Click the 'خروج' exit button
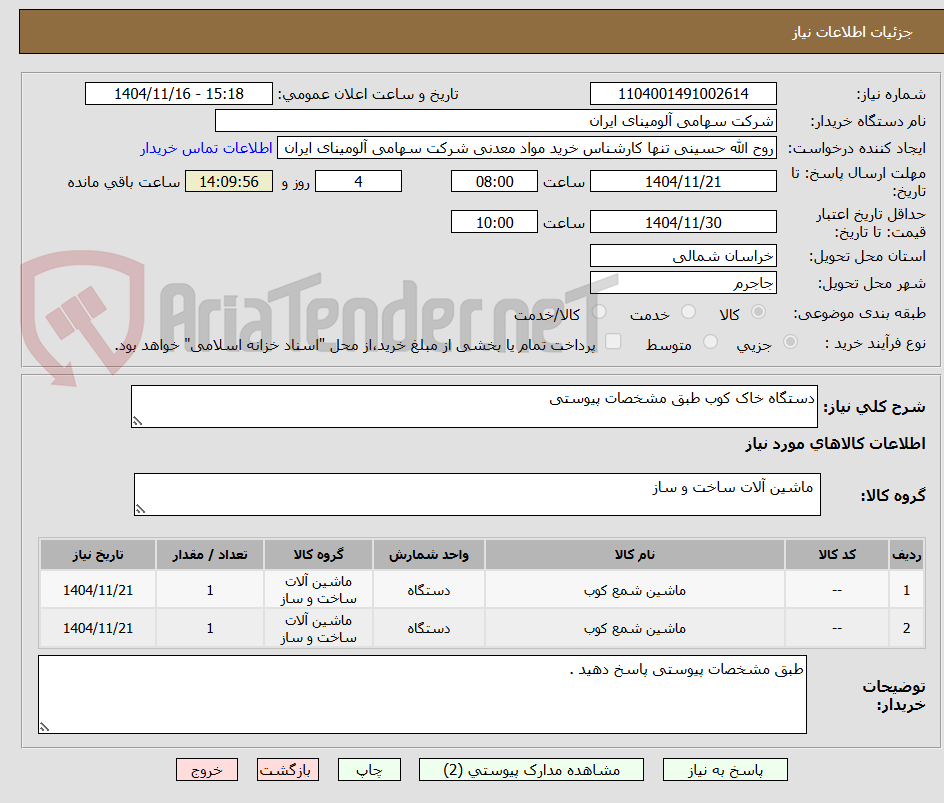 207,770
